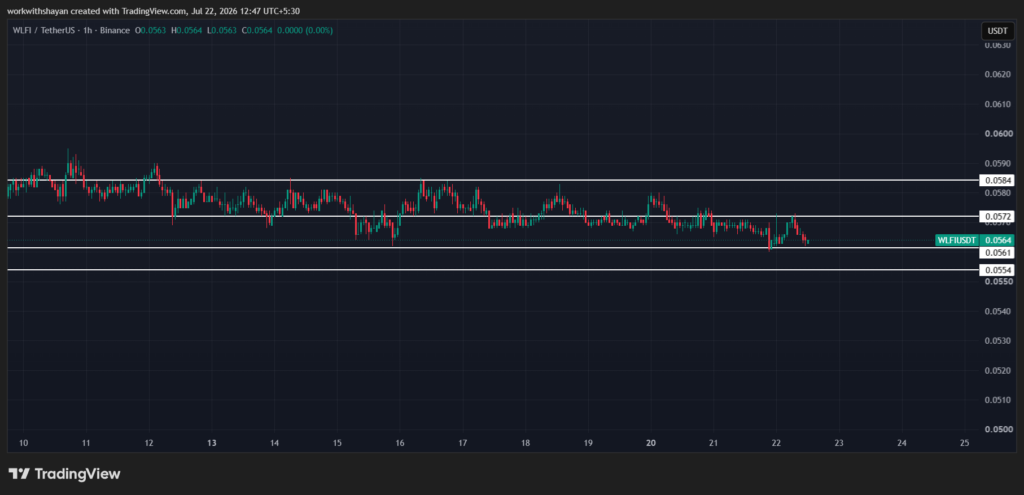Click the 0.0600 price axis label
This screenshot has width=1024, height=495.
[997, 134]
